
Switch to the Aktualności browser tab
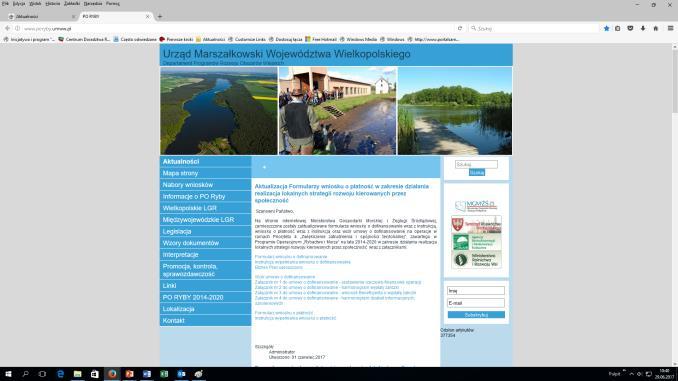pos(41,16)
